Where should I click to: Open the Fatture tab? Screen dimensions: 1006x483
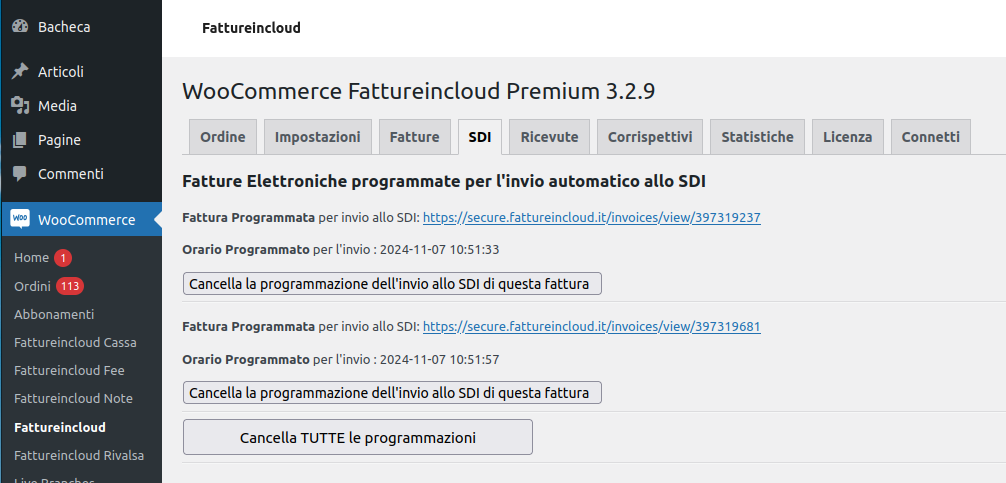pos(414,137)
